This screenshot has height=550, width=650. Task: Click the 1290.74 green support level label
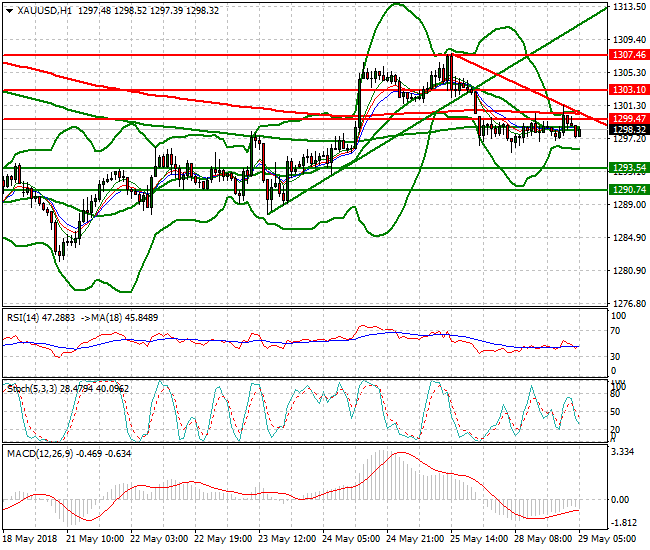tap(629, 190)
